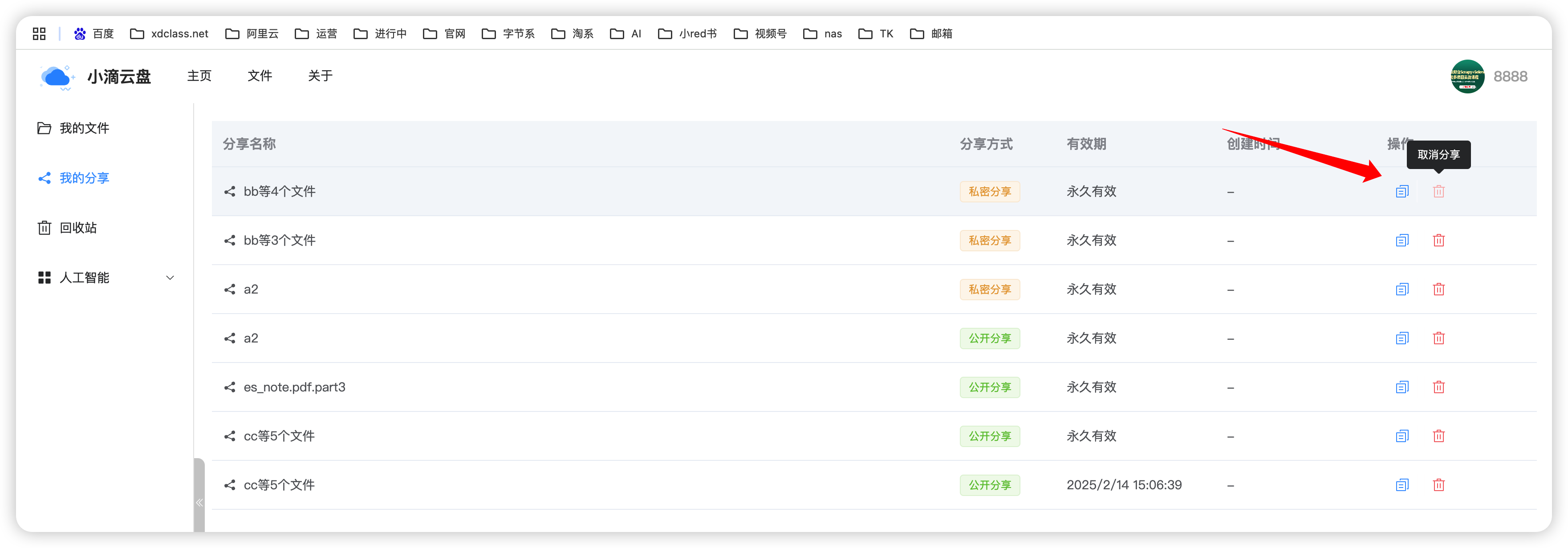Image resolution: width=1568 pixels, height=548 pixels.
Task: Click the xdclass.net bookmark link
Action: pyautogui.click(x=170, y=34)
